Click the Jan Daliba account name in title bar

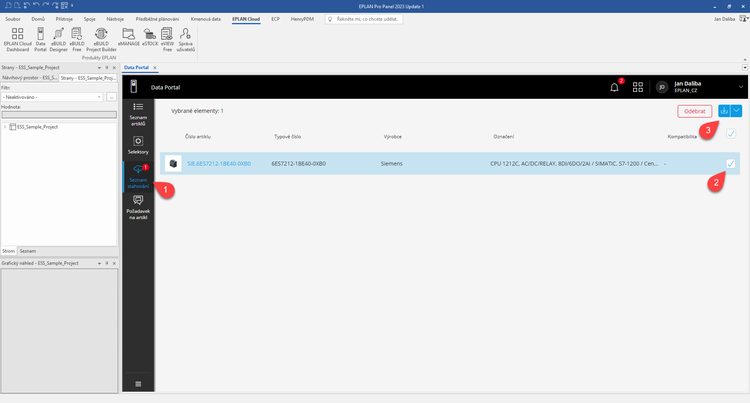(x=724, y=19)
